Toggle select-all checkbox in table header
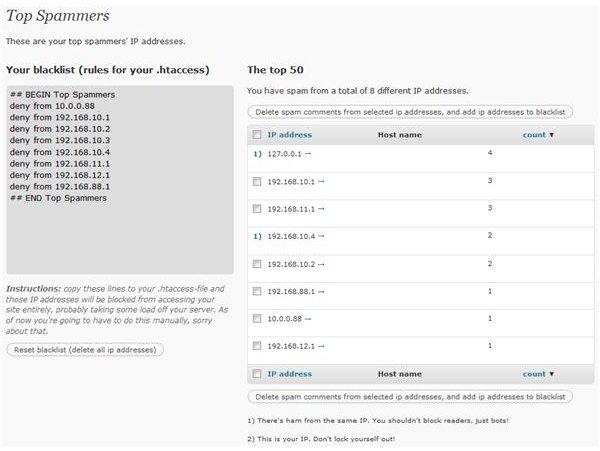The image size is (600, 451). click(257, 135)
